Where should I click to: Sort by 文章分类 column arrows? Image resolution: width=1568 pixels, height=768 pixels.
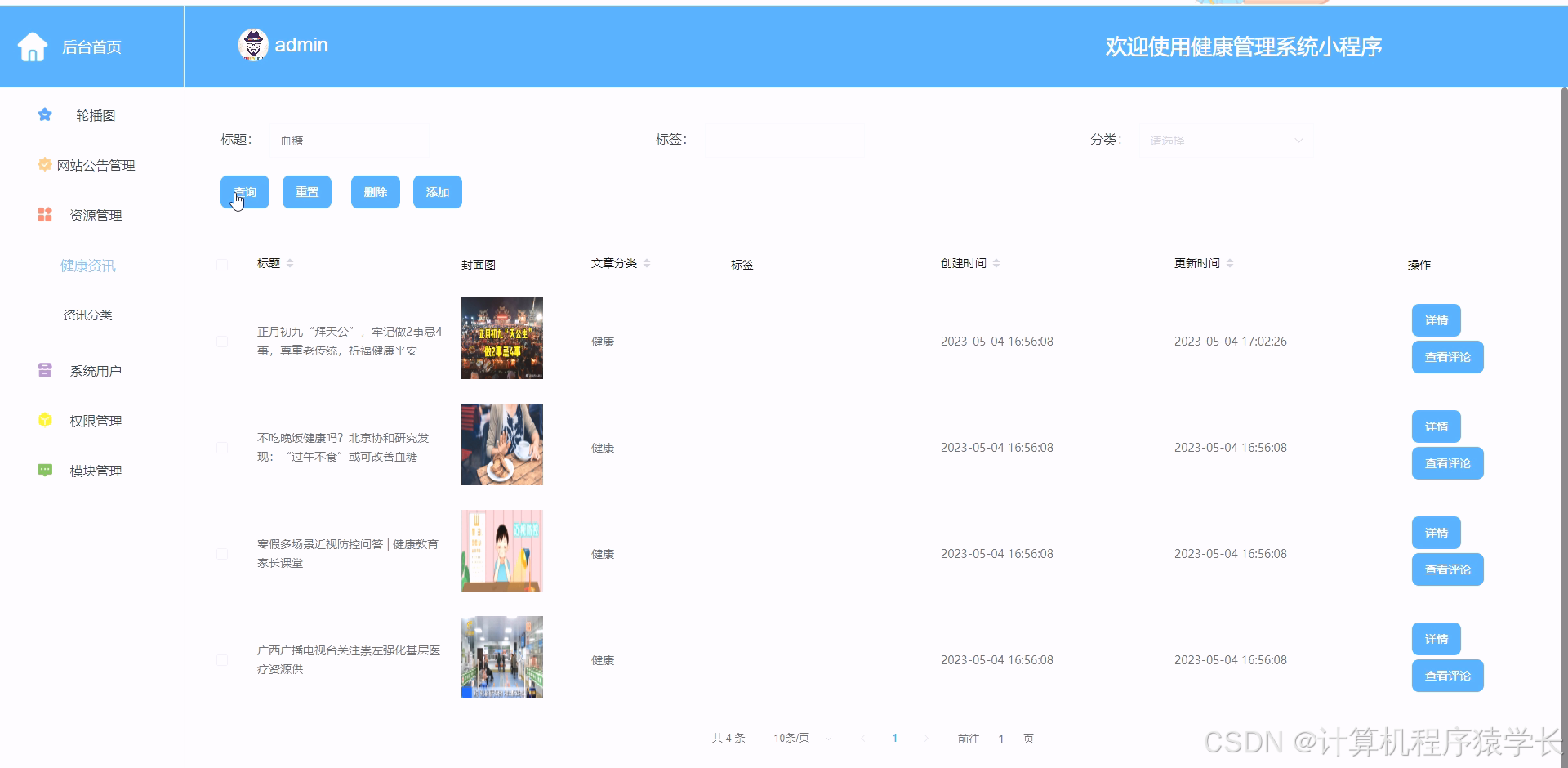coord(647,263)
